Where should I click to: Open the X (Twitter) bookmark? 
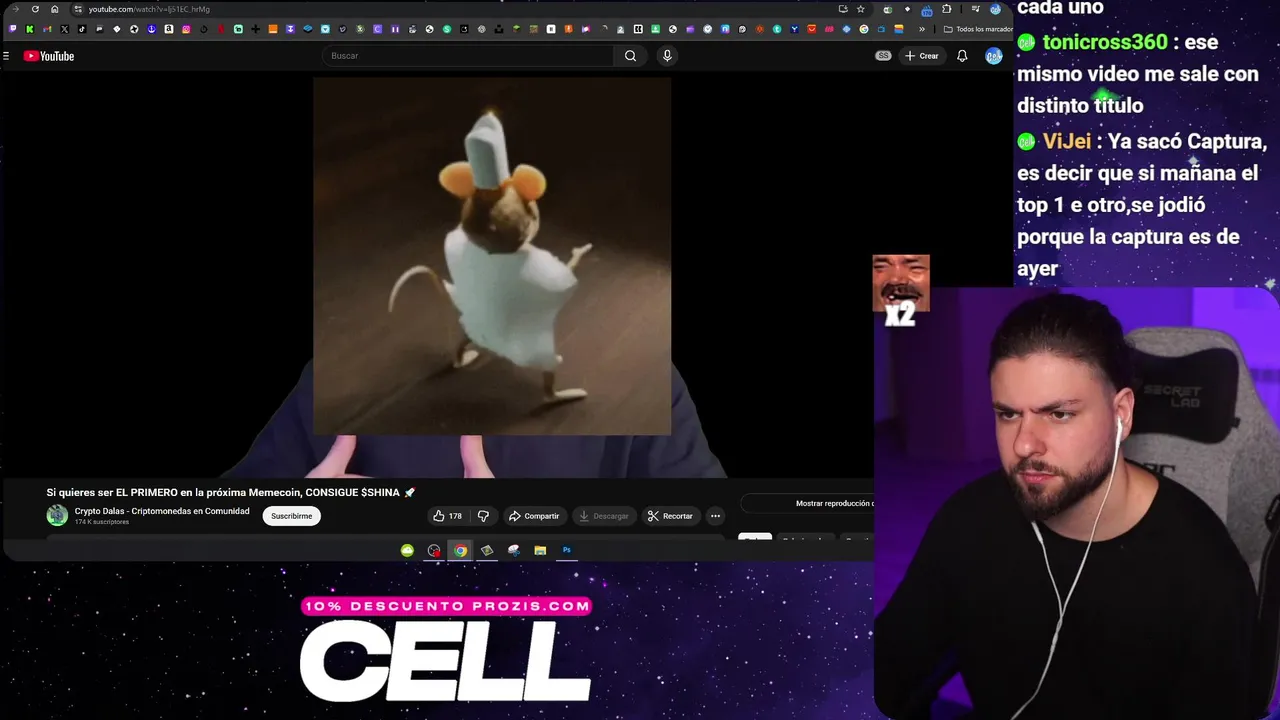coord(64,29)
